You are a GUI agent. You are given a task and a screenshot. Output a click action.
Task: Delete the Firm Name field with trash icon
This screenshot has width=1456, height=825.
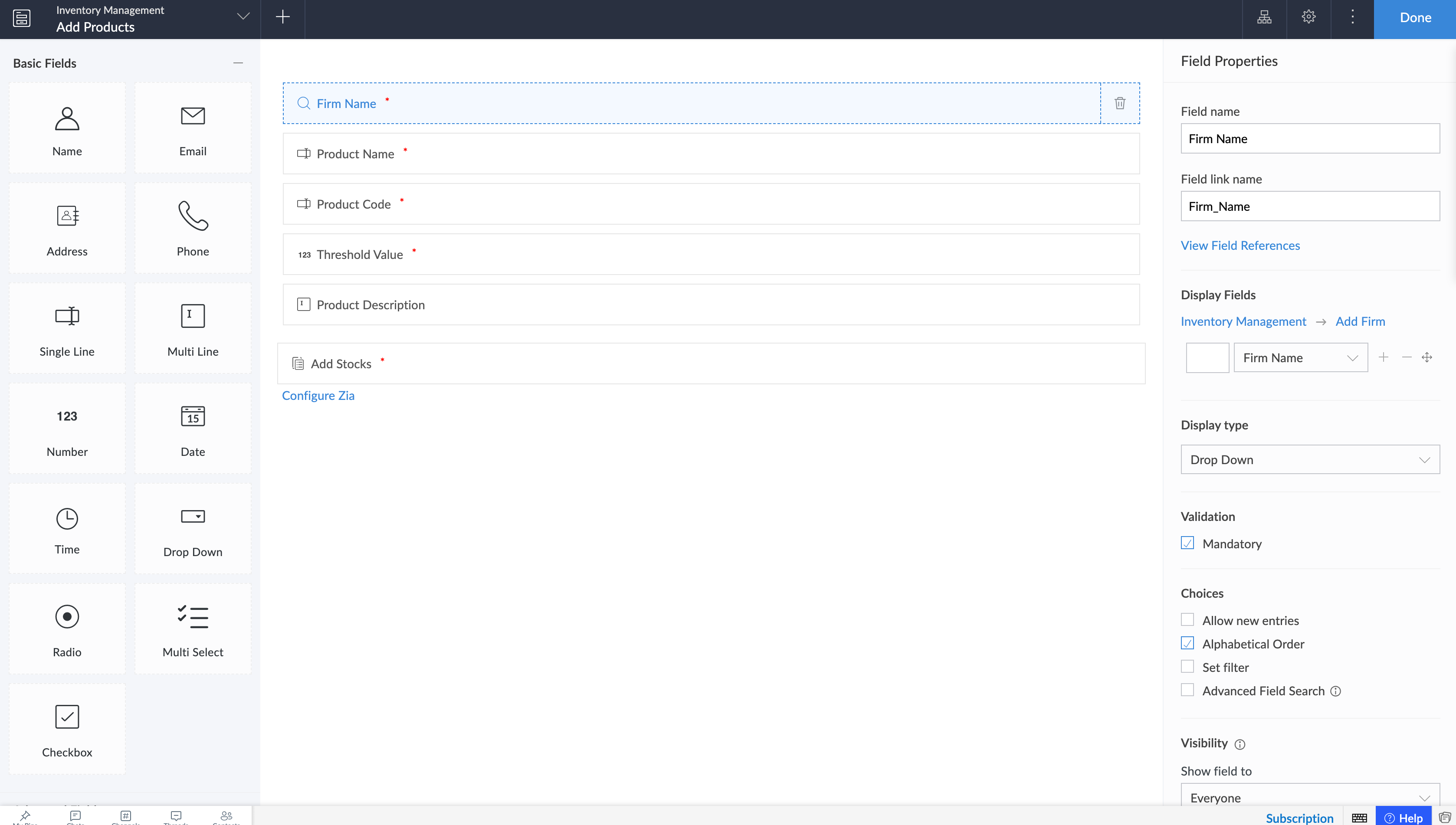click(1120, 103)
